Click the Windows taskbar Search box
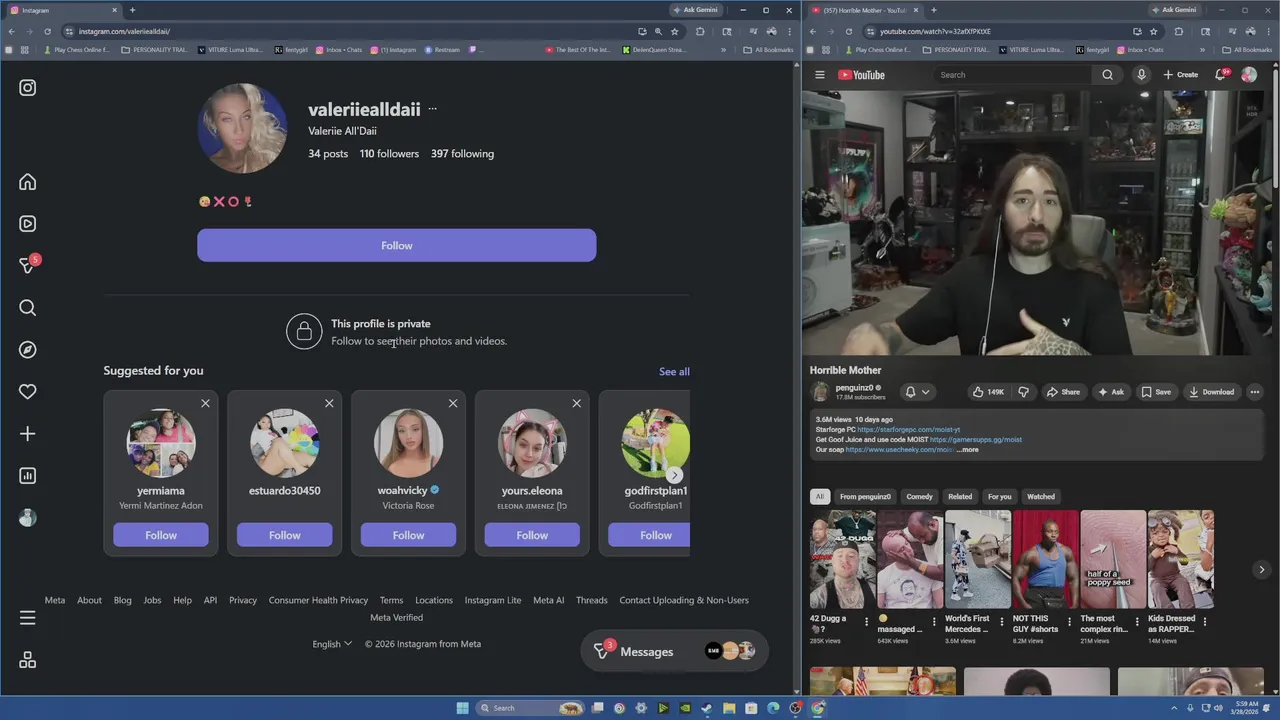1280x720 pixels. (531, 708)
